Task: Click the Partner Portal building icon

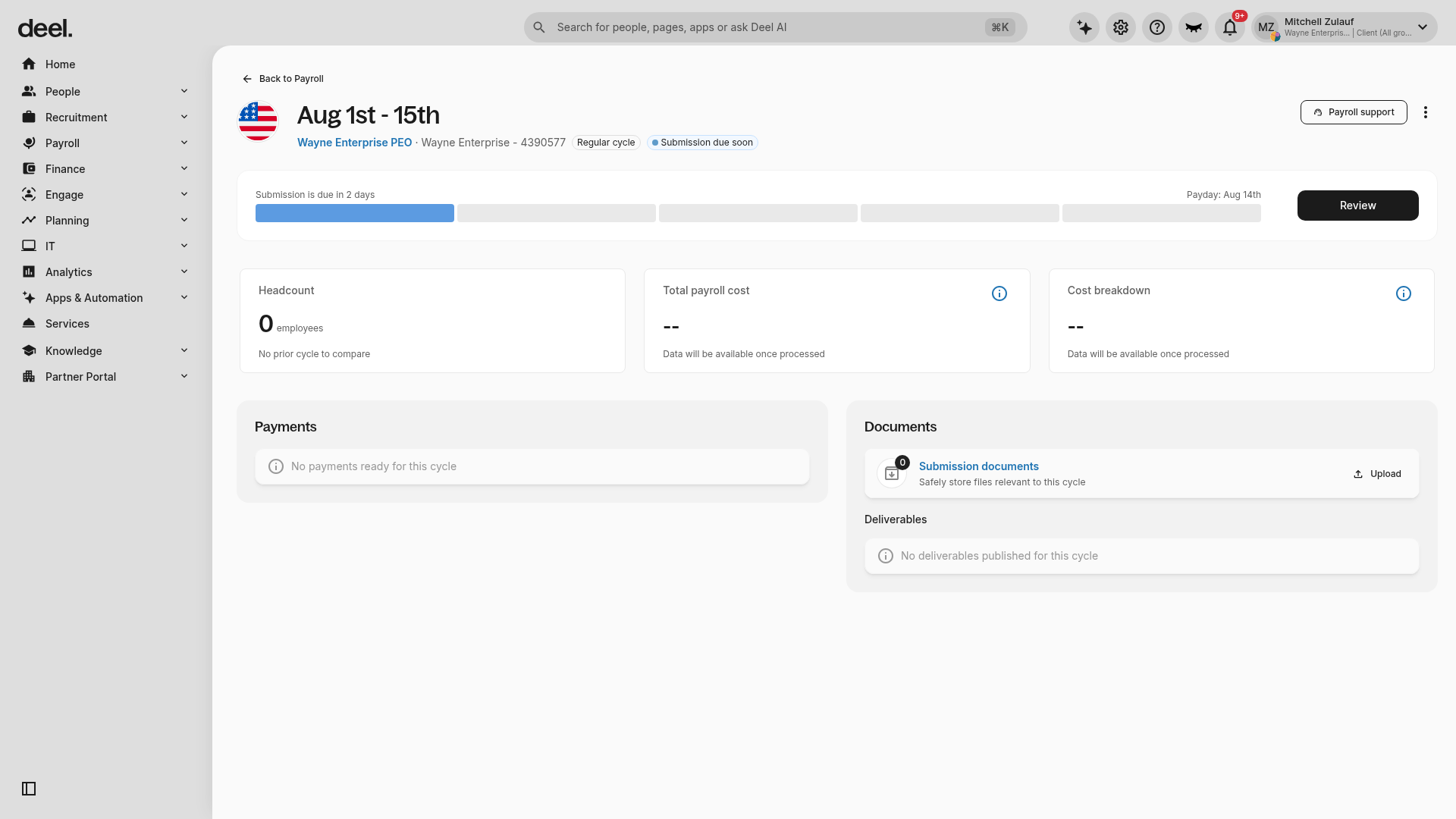Action: tap(29, 376)
